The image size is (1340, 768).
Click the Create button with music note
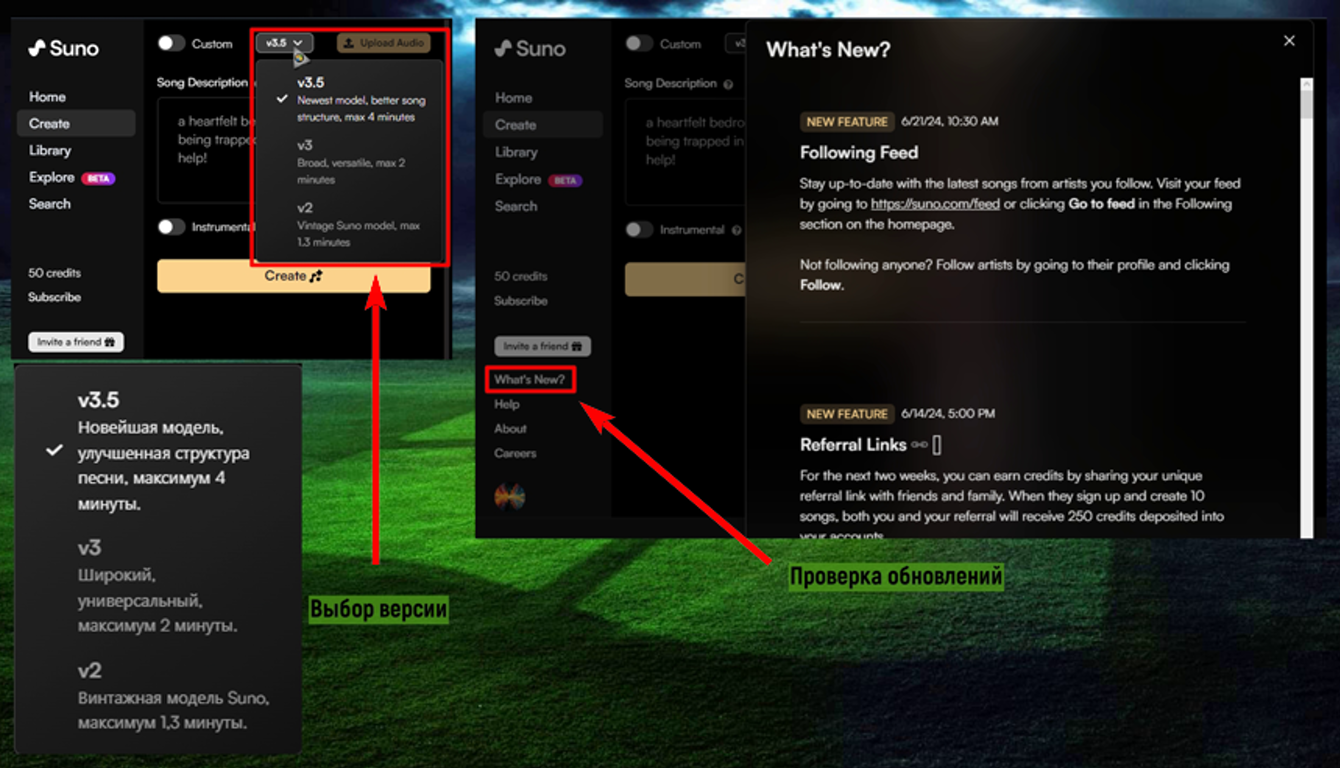click(x=293, y=276)
